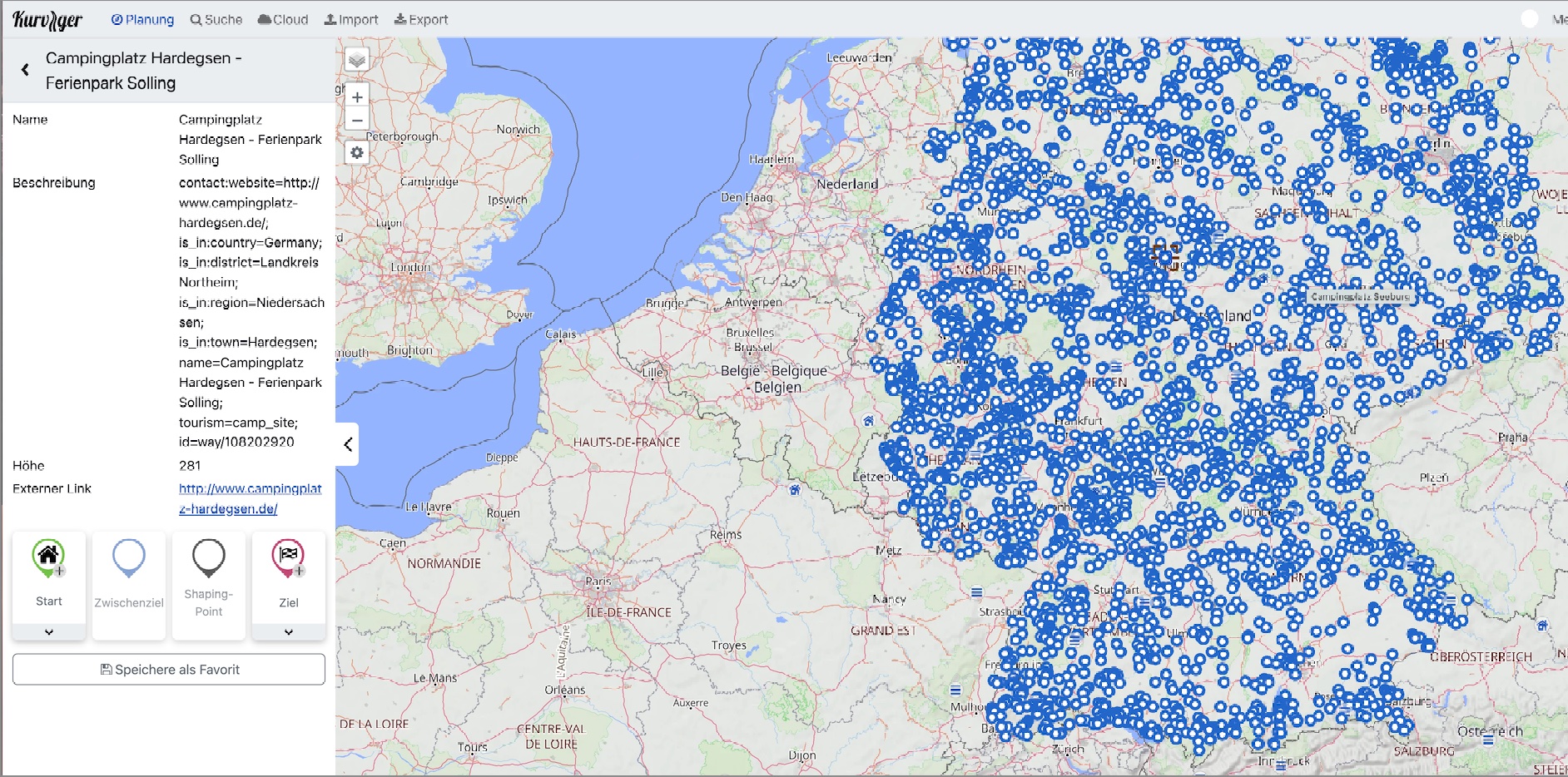Zoom in on the map
1568x777 pixels.
coord(357,97)
